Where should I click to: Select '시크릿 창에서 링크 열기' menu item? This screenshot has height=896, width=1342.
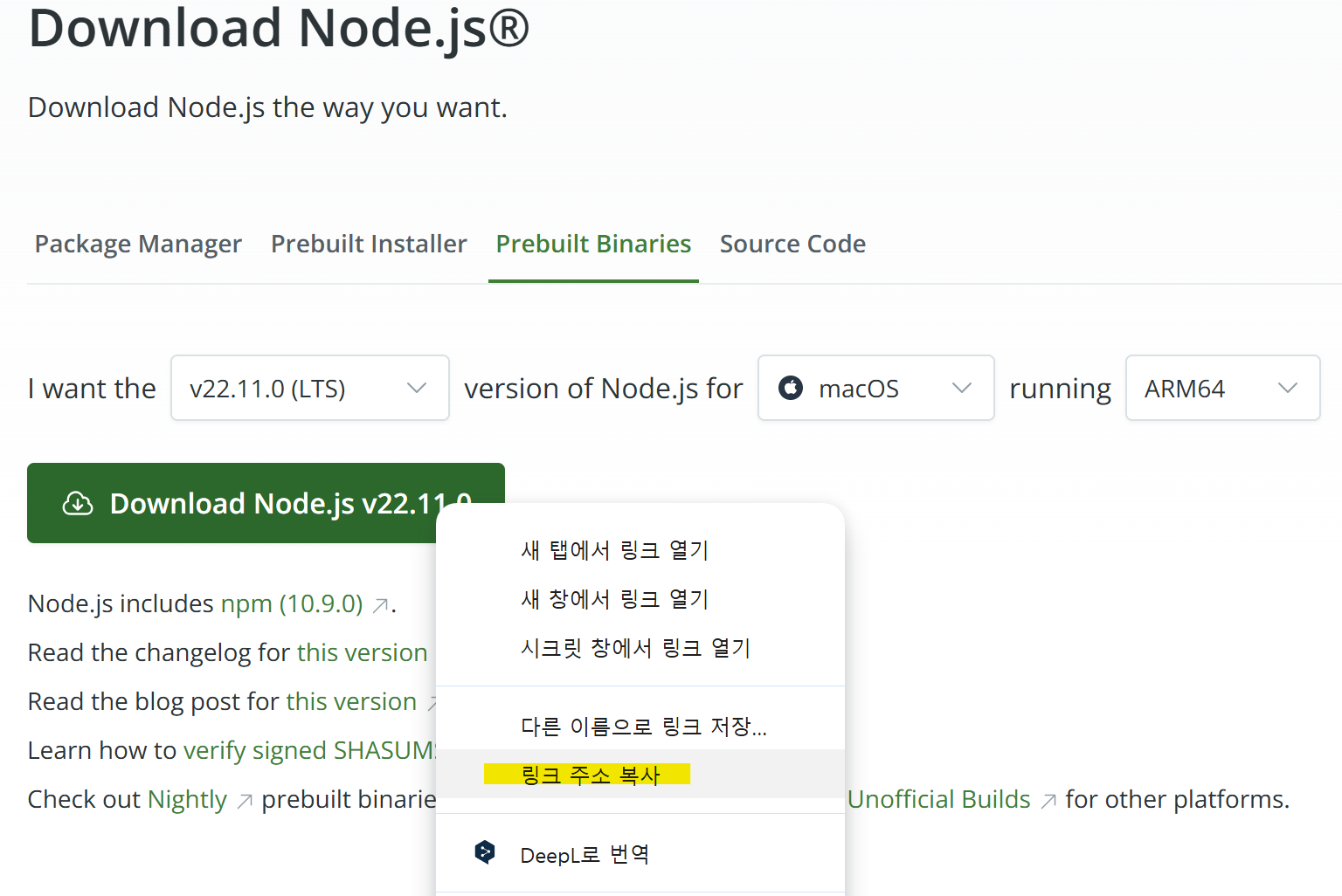pos(635,648)
